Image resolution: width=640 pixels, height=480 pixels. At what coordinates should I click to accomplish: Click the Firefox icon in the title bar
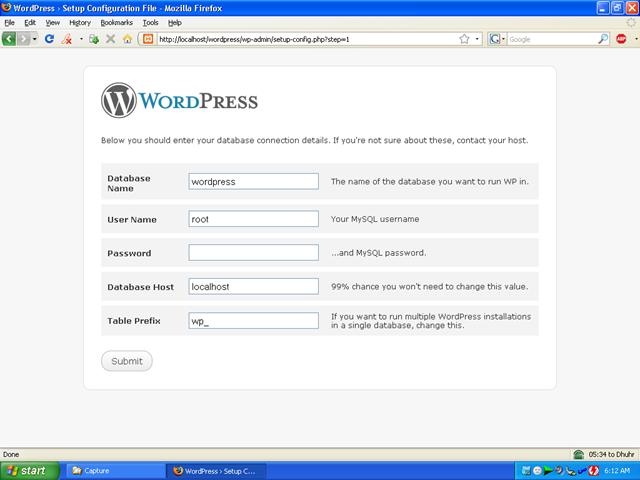click(6, 8)
